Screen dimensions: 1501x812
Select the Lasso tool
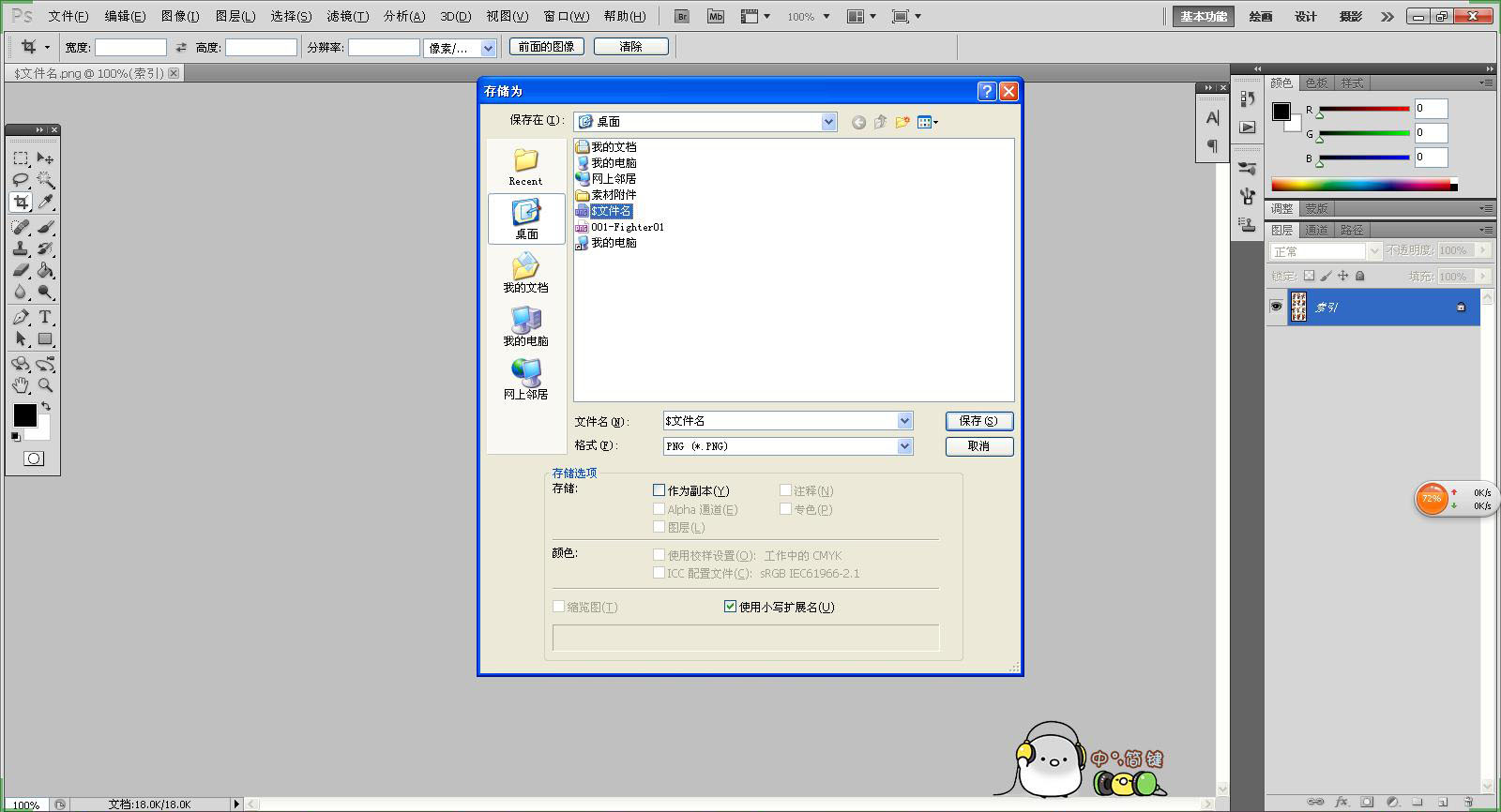click(x=21, y=180)
